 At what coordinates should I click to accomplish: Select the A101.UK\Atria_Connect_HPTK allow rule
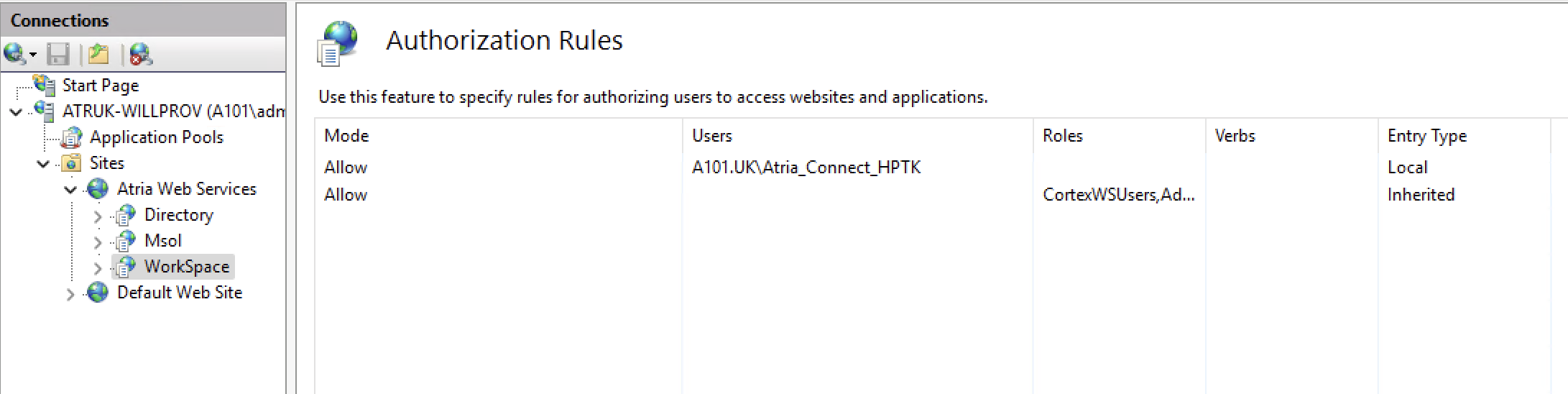[806, 168]
